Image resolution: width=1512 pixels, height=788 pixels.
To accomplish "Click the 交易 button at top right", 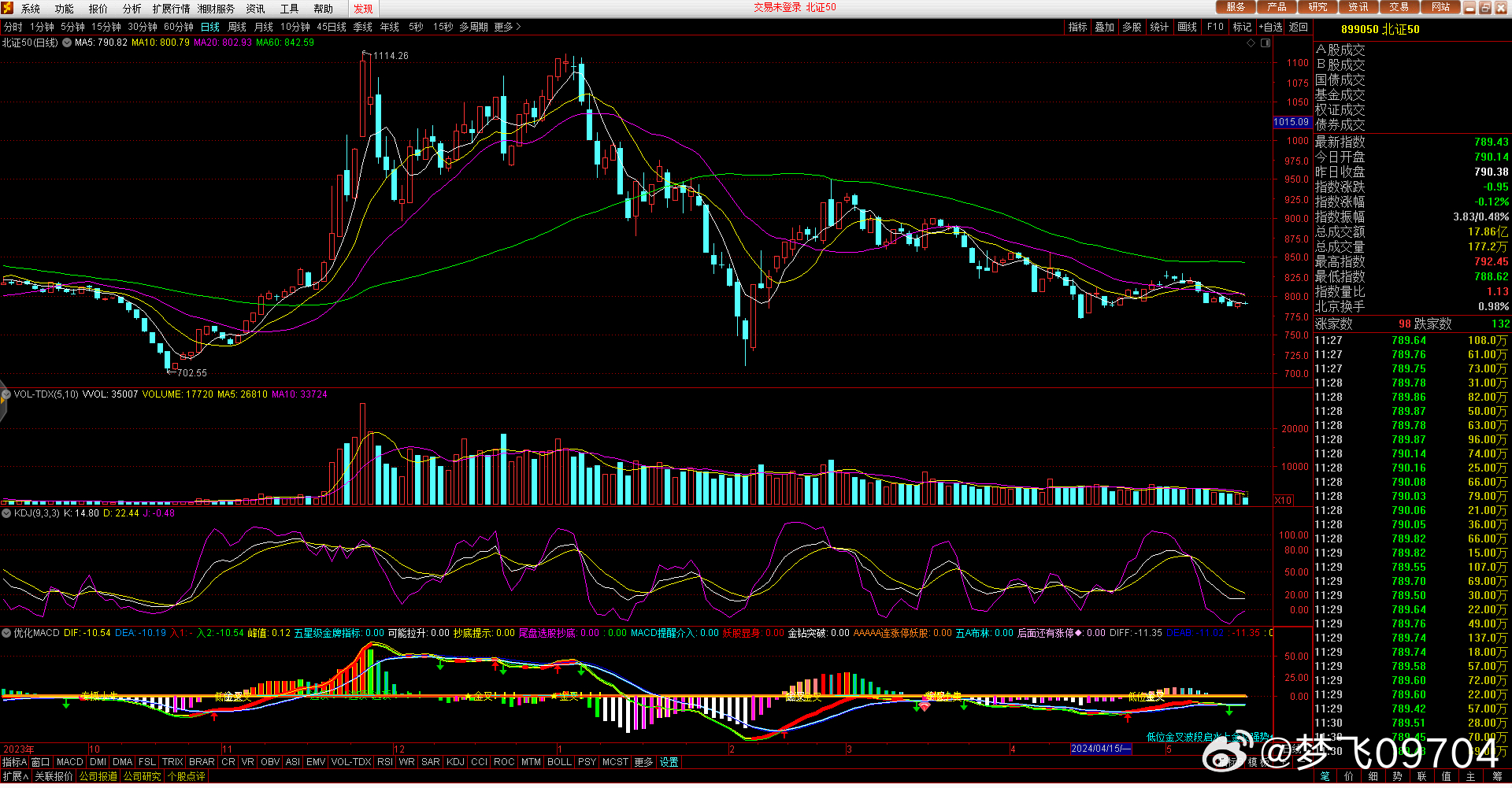I will 1399,7.
